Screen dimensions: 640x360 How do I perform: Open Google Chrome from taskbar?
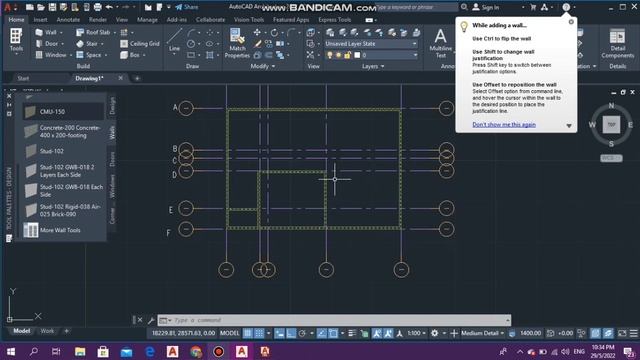click(x=196, y=351)
